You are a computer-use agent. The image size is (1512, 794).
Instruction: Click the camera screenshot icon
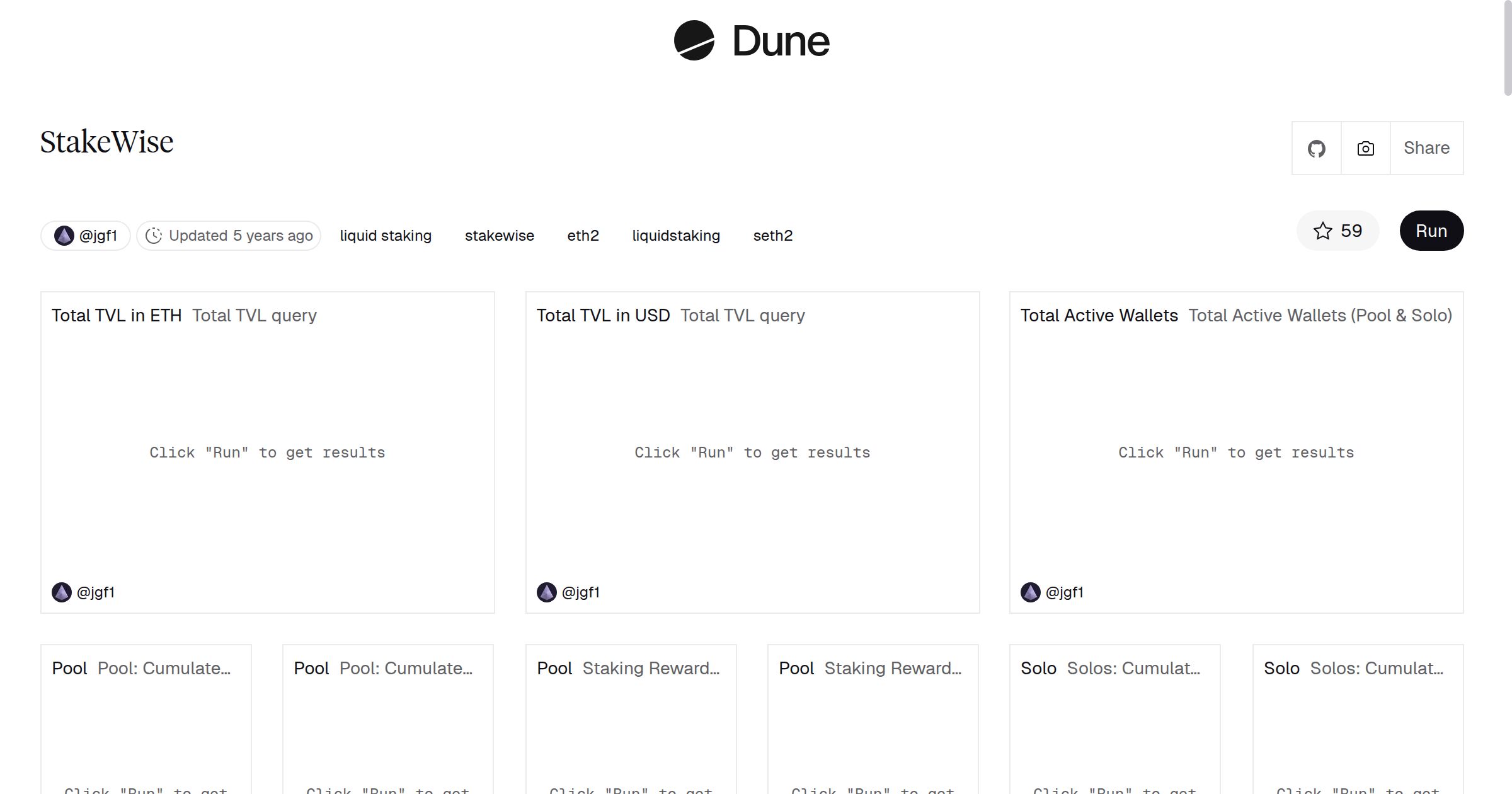click(1365, 147)
